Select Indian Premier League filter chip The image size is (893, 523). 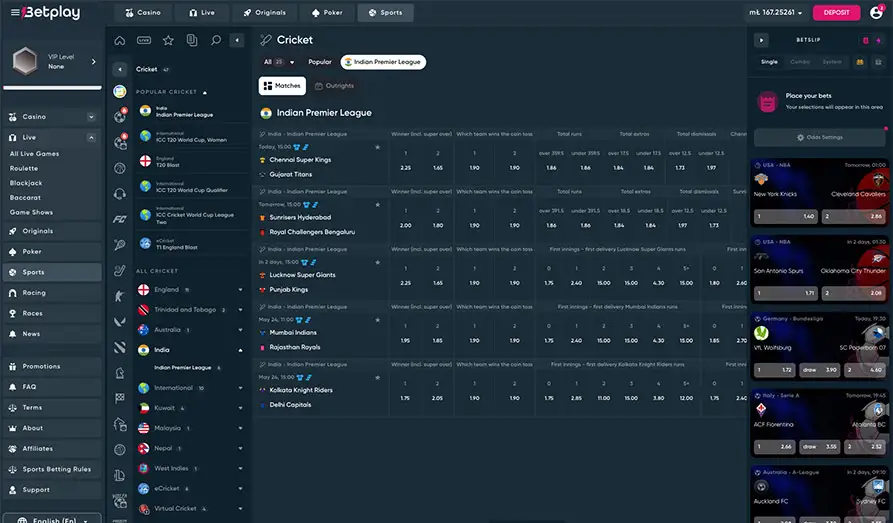383,62
